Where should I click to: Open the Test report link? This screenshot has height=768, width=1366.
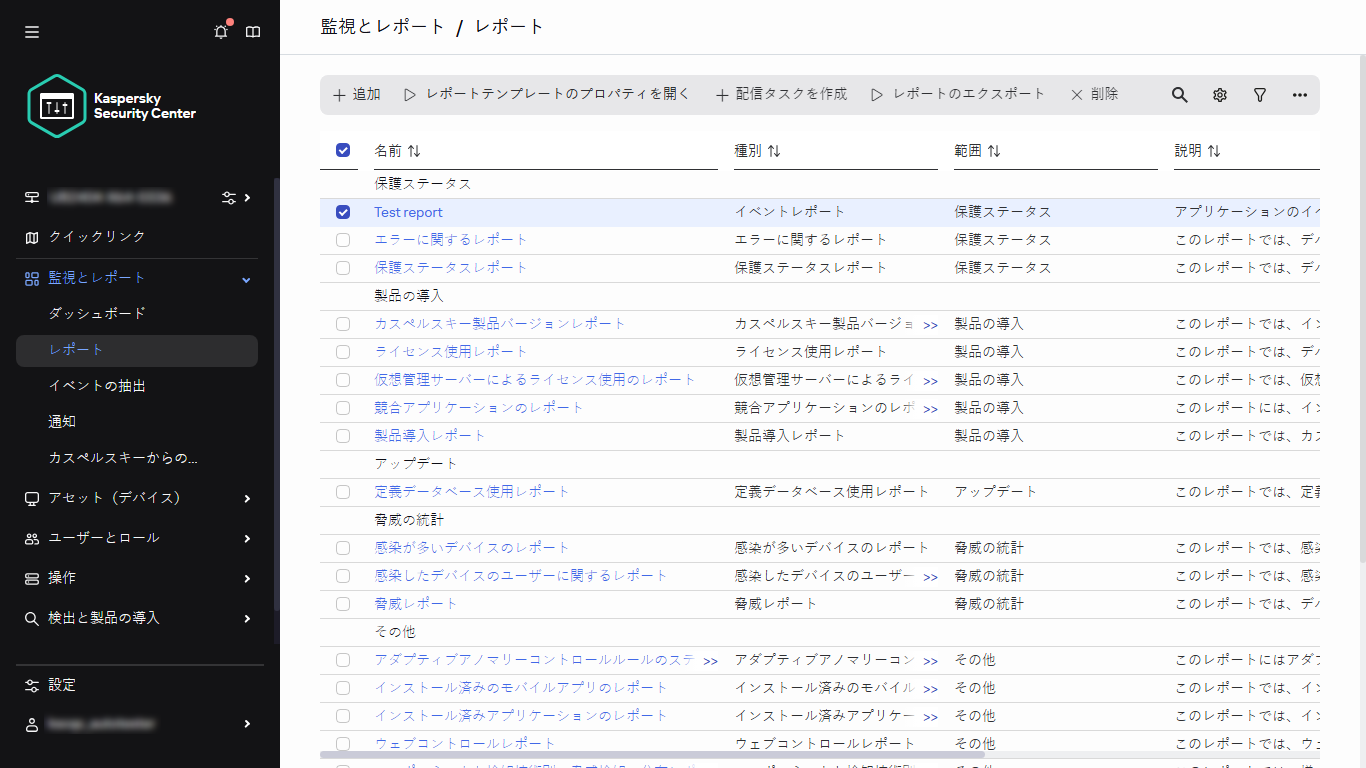(408, 211)
